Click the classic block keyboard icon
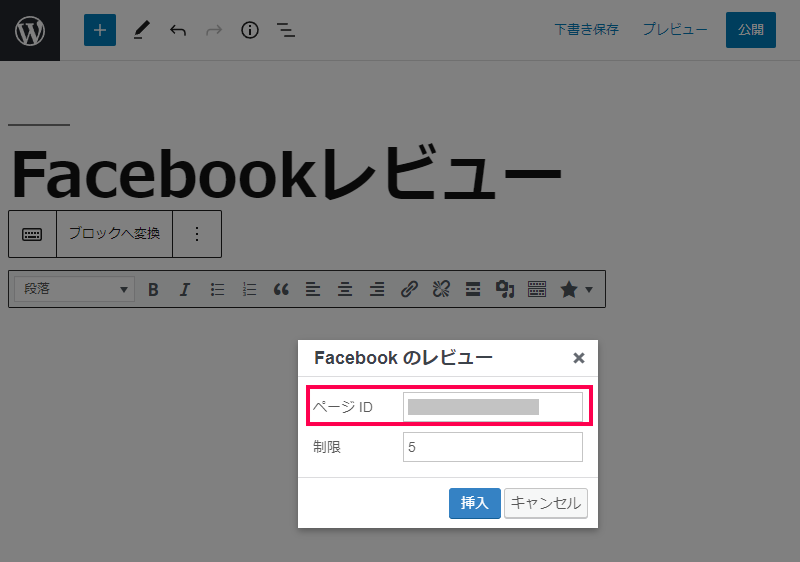Screen dimensions: 800x562 click(x=32, y=234)
